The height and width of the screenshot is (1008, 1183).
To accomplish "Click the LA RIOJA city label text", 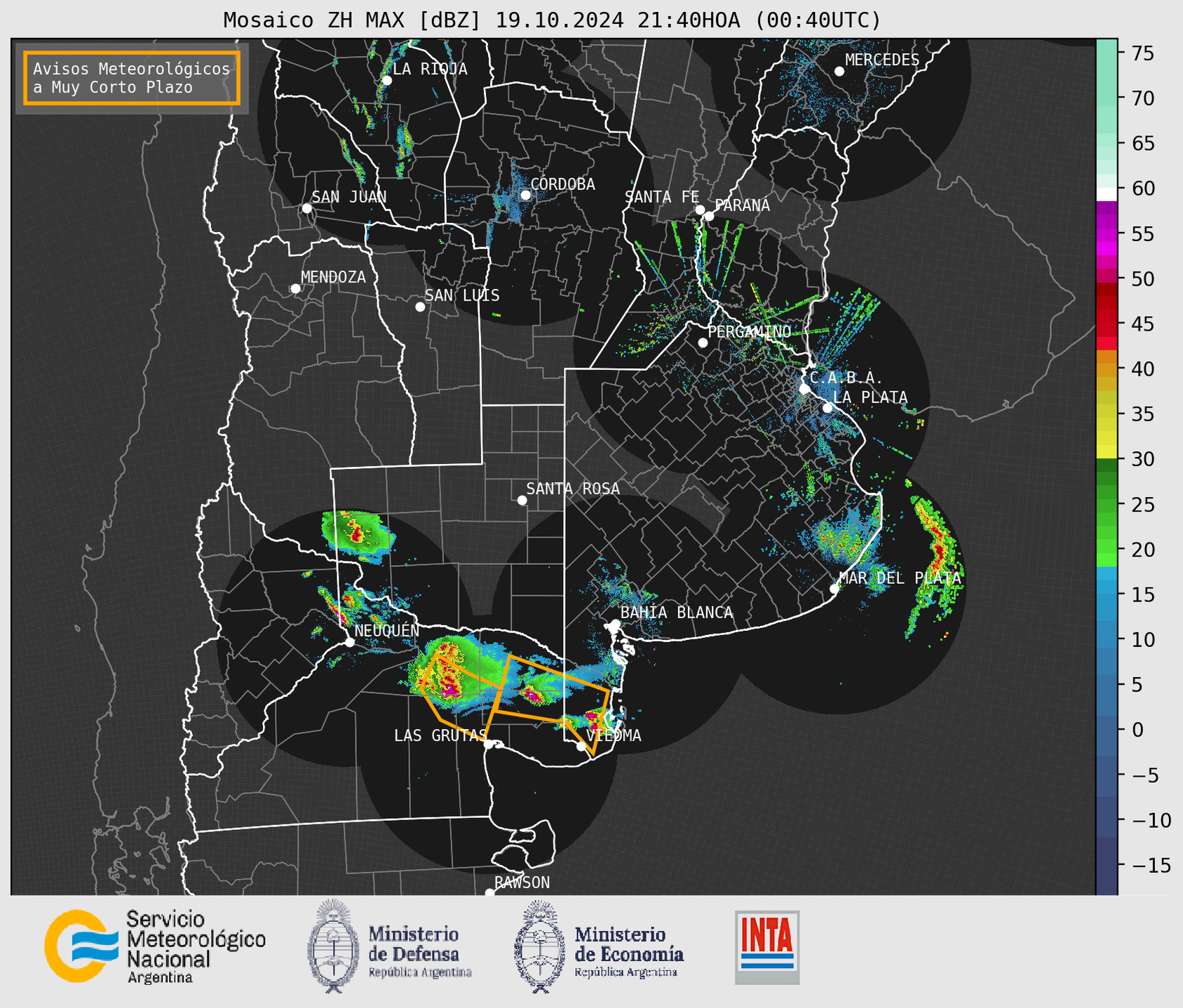I will coord(430,69).
